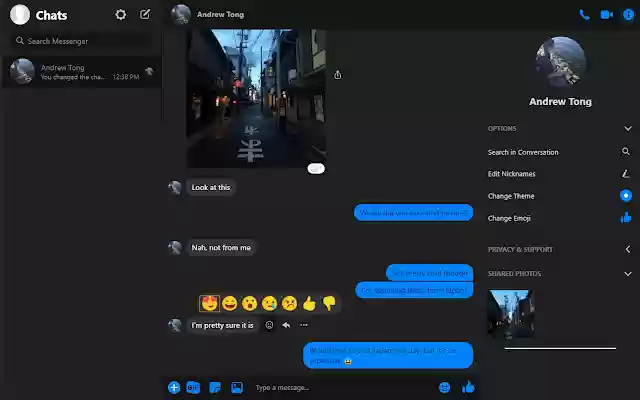Expand the Privacy & Support section
Screen dimensions: 640x400
pos(628,249)
